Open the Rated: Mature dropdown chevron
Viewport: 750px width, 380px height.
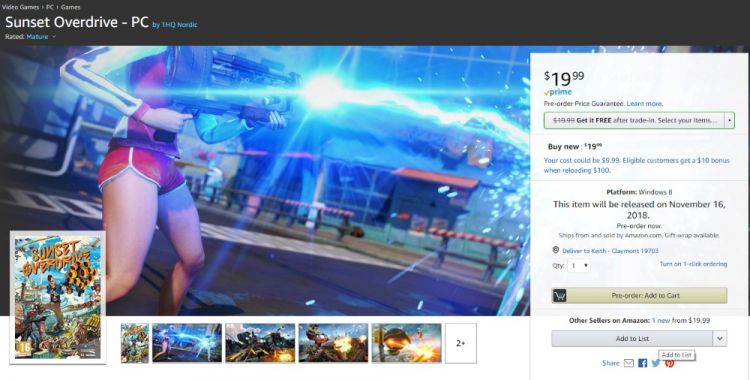(x=54, y=37)
